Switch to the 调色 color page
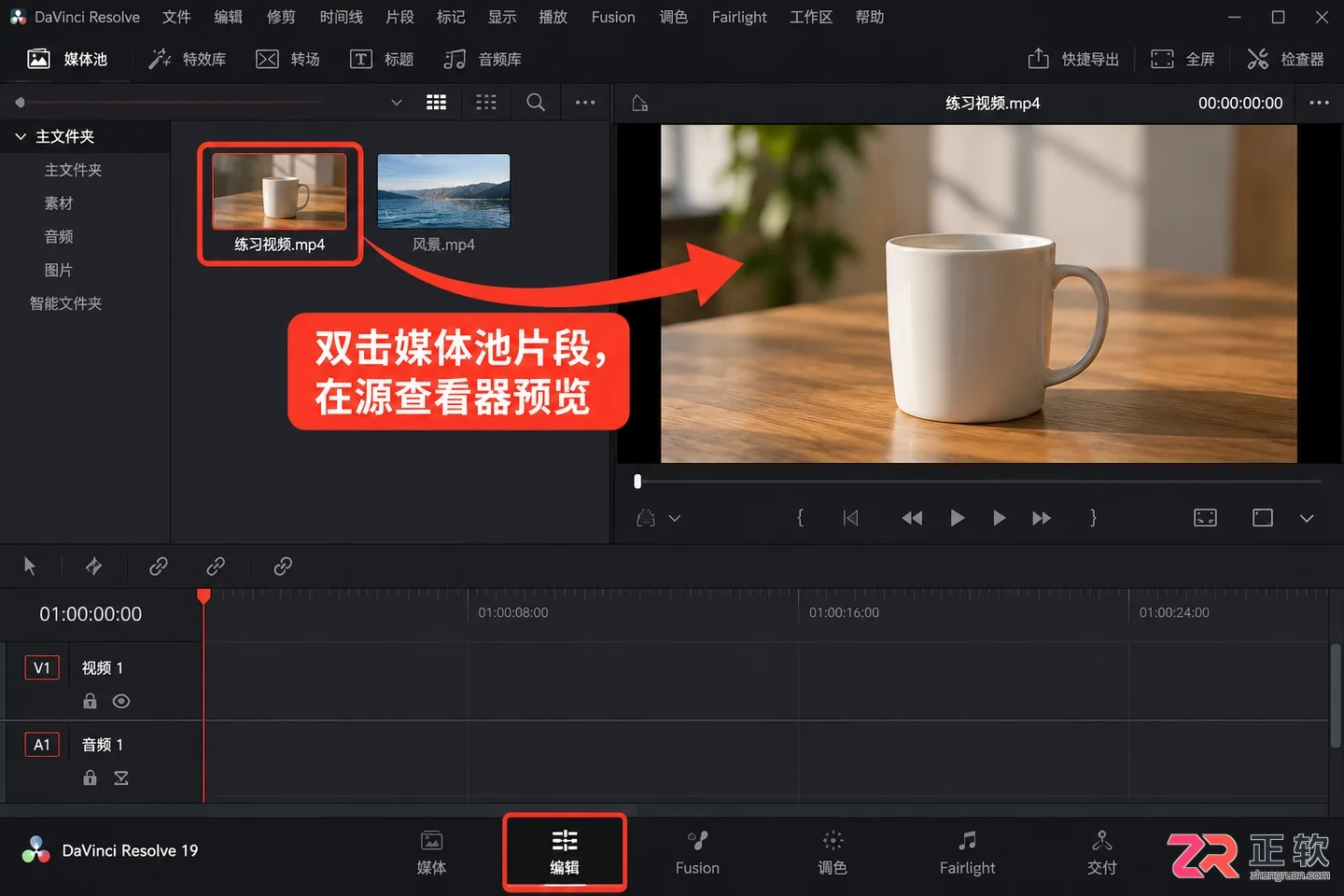Viewport: 1344px width, 896px height. click(x=833, y=853)
